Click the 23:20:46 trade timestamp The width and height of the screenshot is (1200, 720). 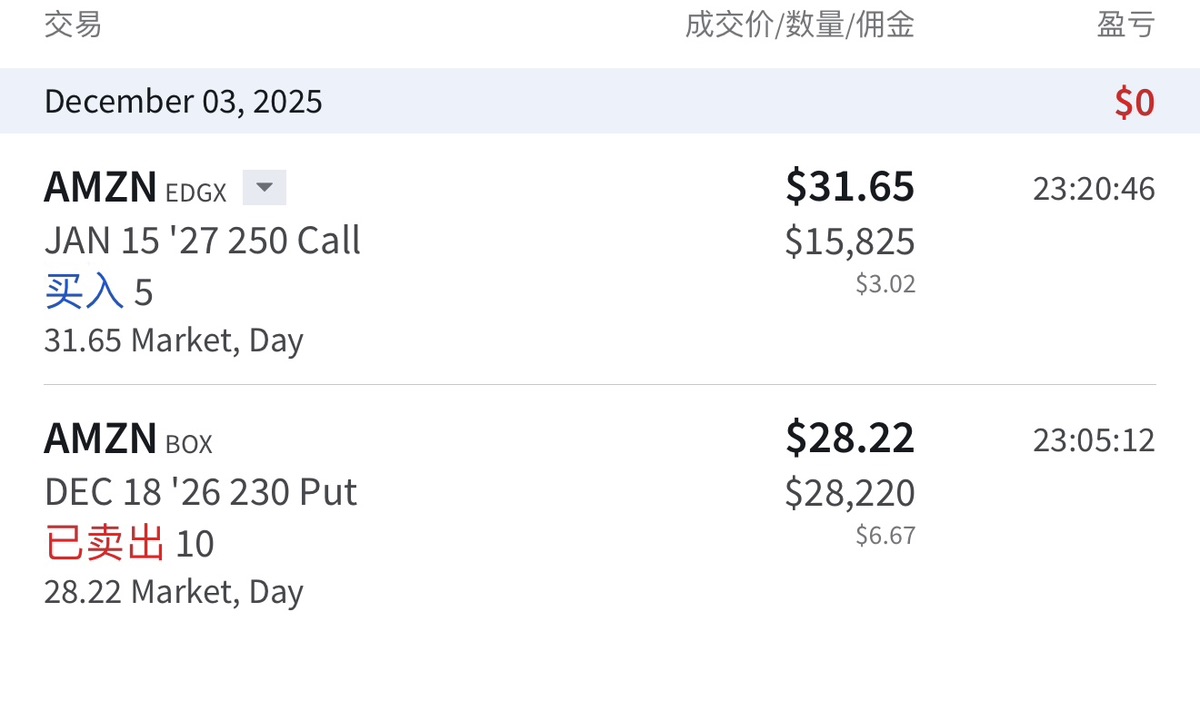tap(1094, 189)
